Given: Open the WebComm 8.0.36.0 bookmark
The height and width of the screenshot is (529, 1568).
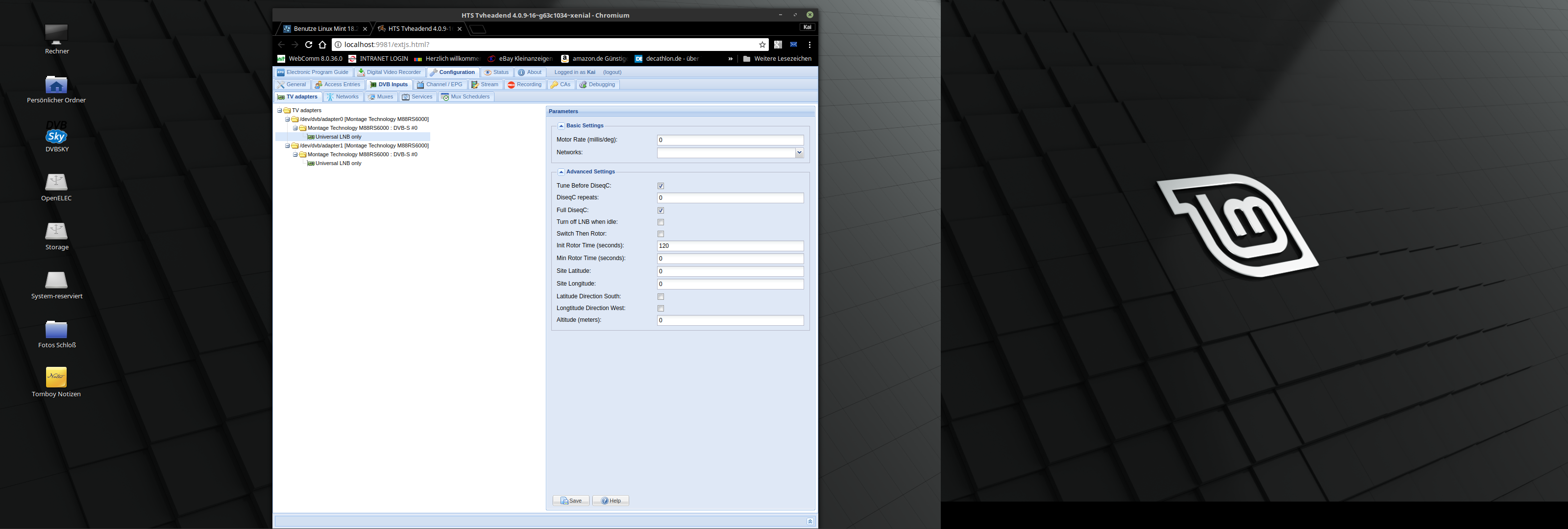Looking at the screenshot, I should point(310,59).
